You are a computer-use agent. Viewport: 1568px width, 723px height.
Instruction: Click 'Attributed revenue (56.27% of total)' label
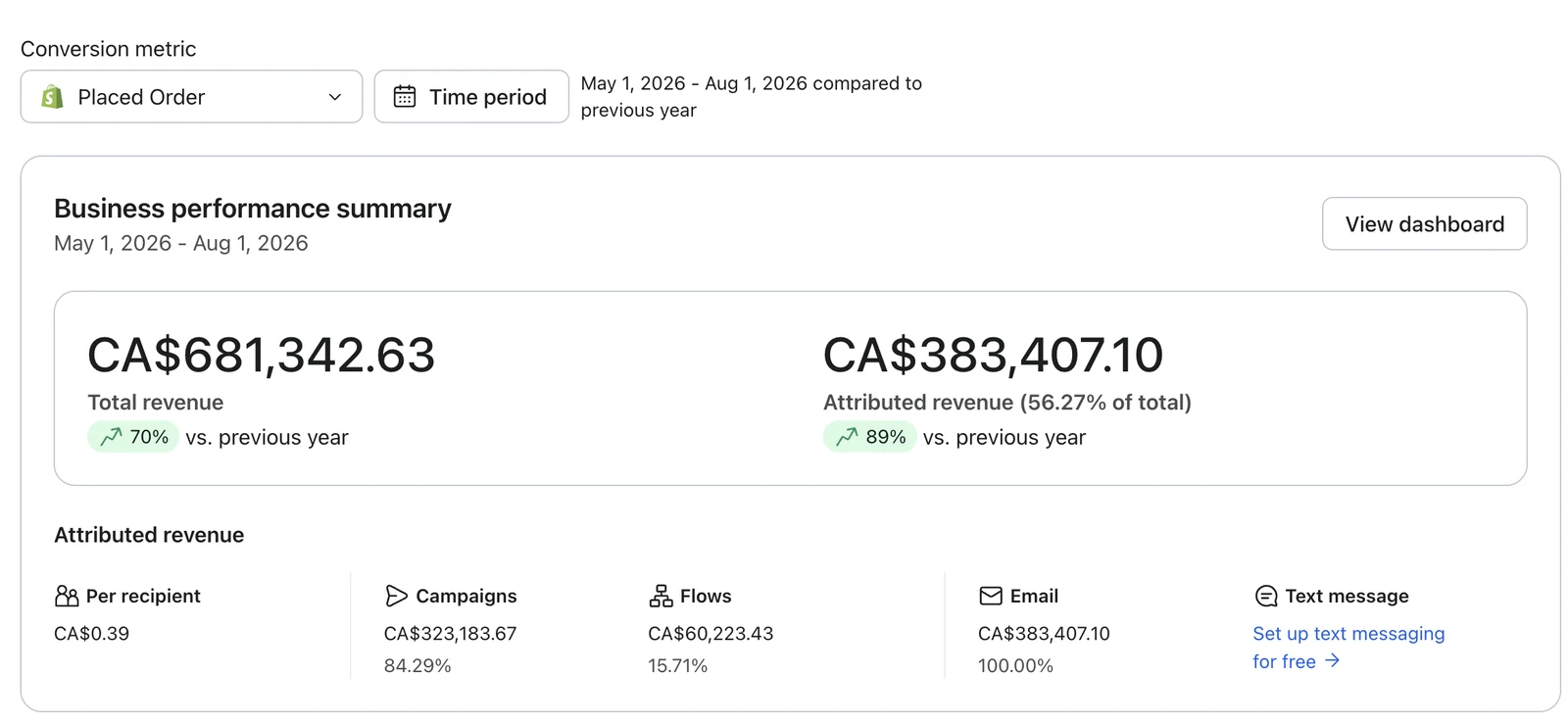pyautogui.click(x=1007, y=402)
